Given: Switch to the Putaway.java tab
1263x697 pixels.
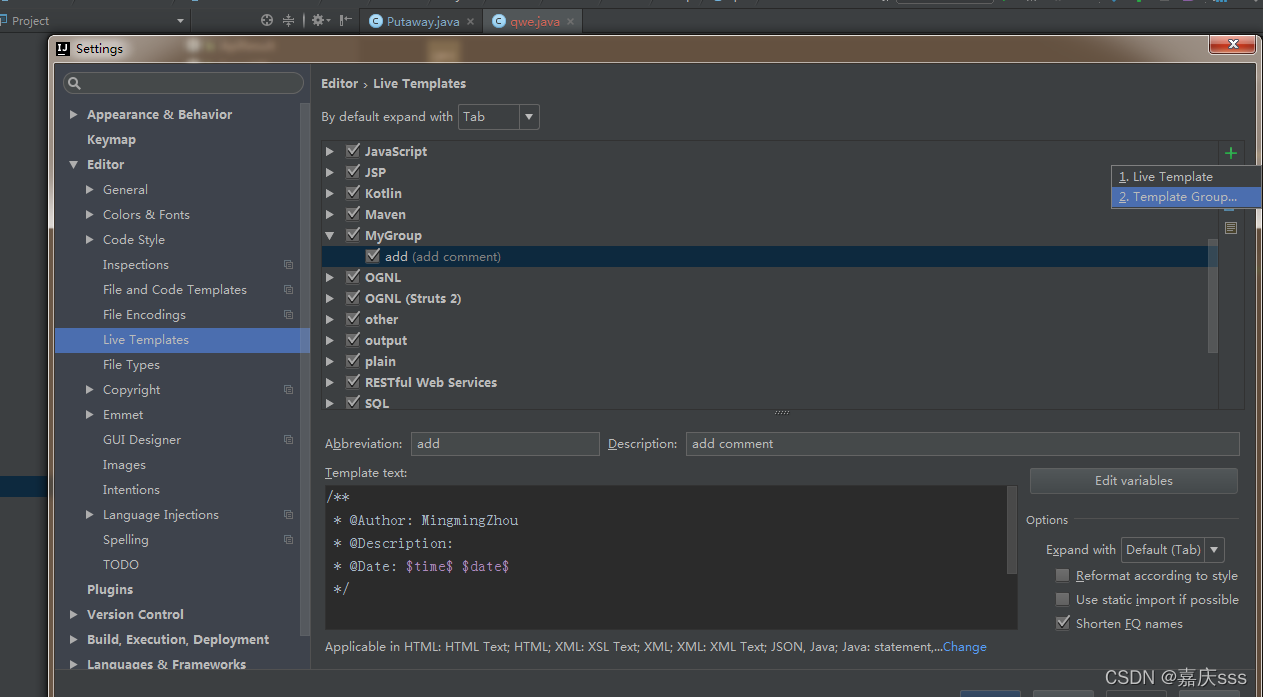Looking at the screenshot, I should [422, 21].
